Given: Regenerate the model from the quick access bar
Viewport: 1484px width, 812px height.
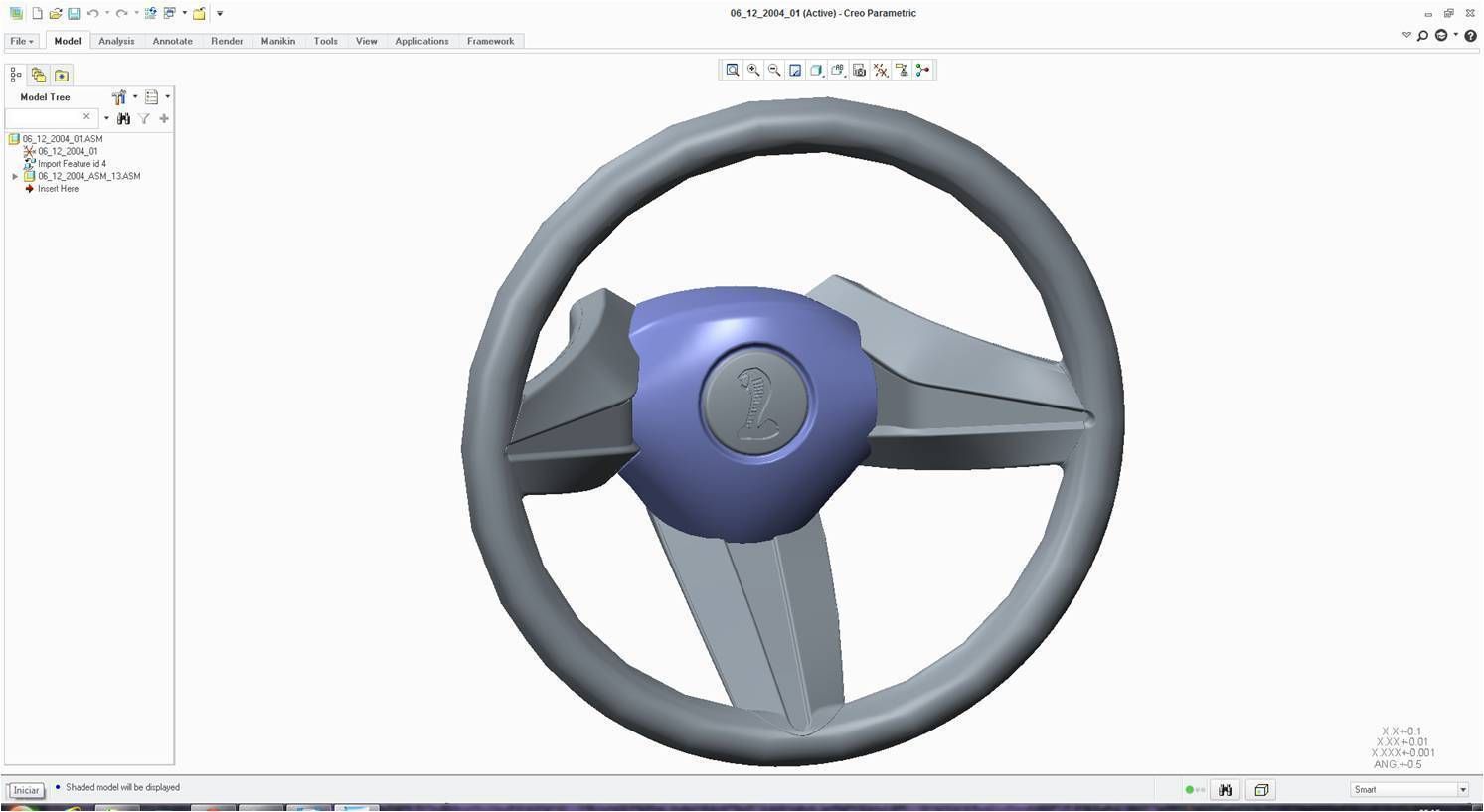Looking at the screenshot, I should [150, 13].
